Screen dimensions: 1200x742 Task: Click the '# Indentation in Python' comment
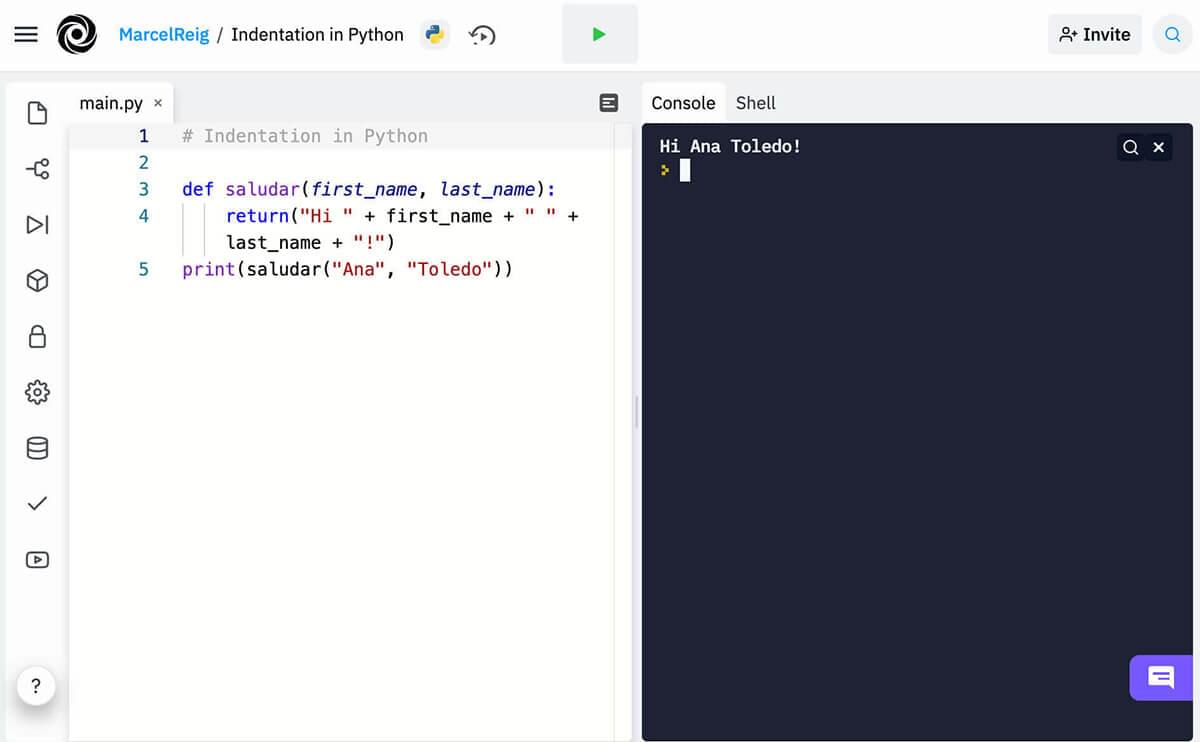tap(305, 136)
